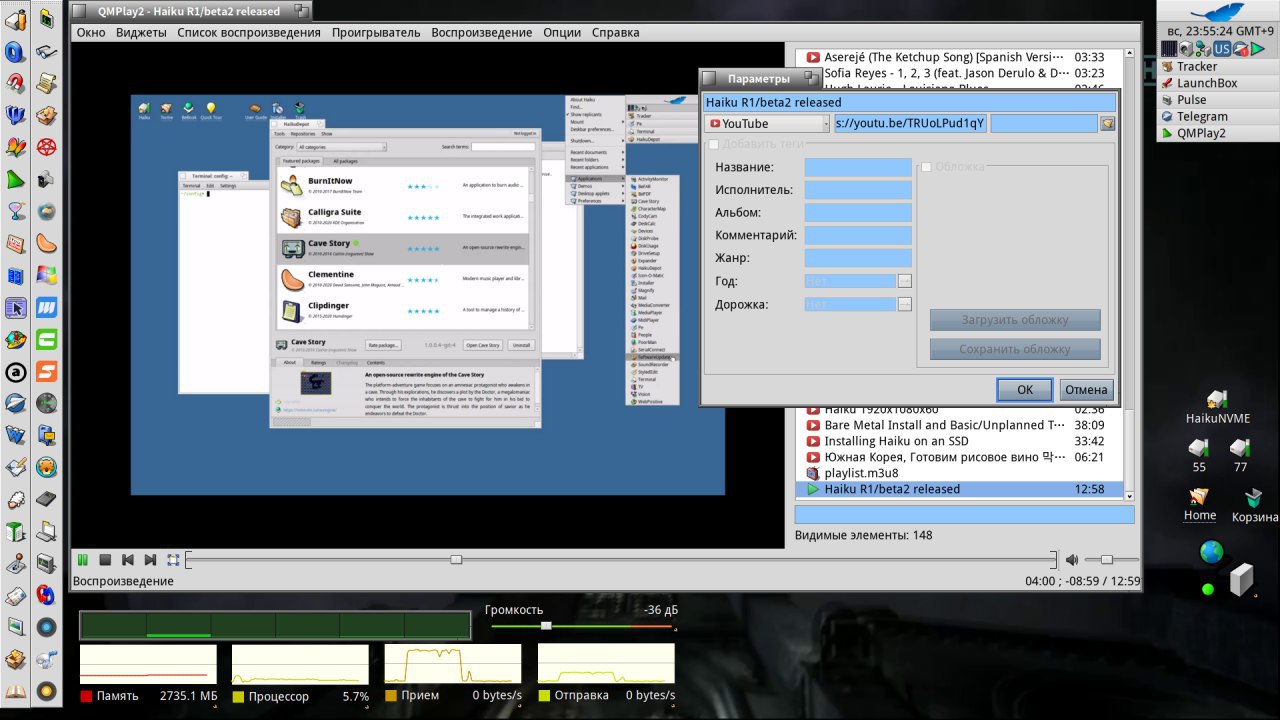Toggle fullscreen icon in playback bar

pyautogui.click(x=173, y=560)
